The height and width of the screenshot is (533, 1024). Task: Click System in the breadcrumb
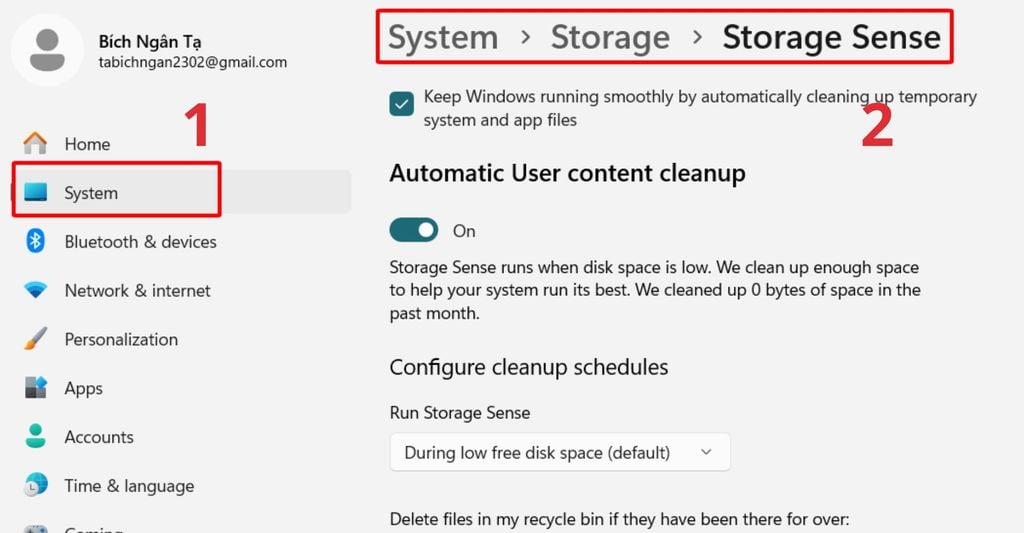point(443,37)
